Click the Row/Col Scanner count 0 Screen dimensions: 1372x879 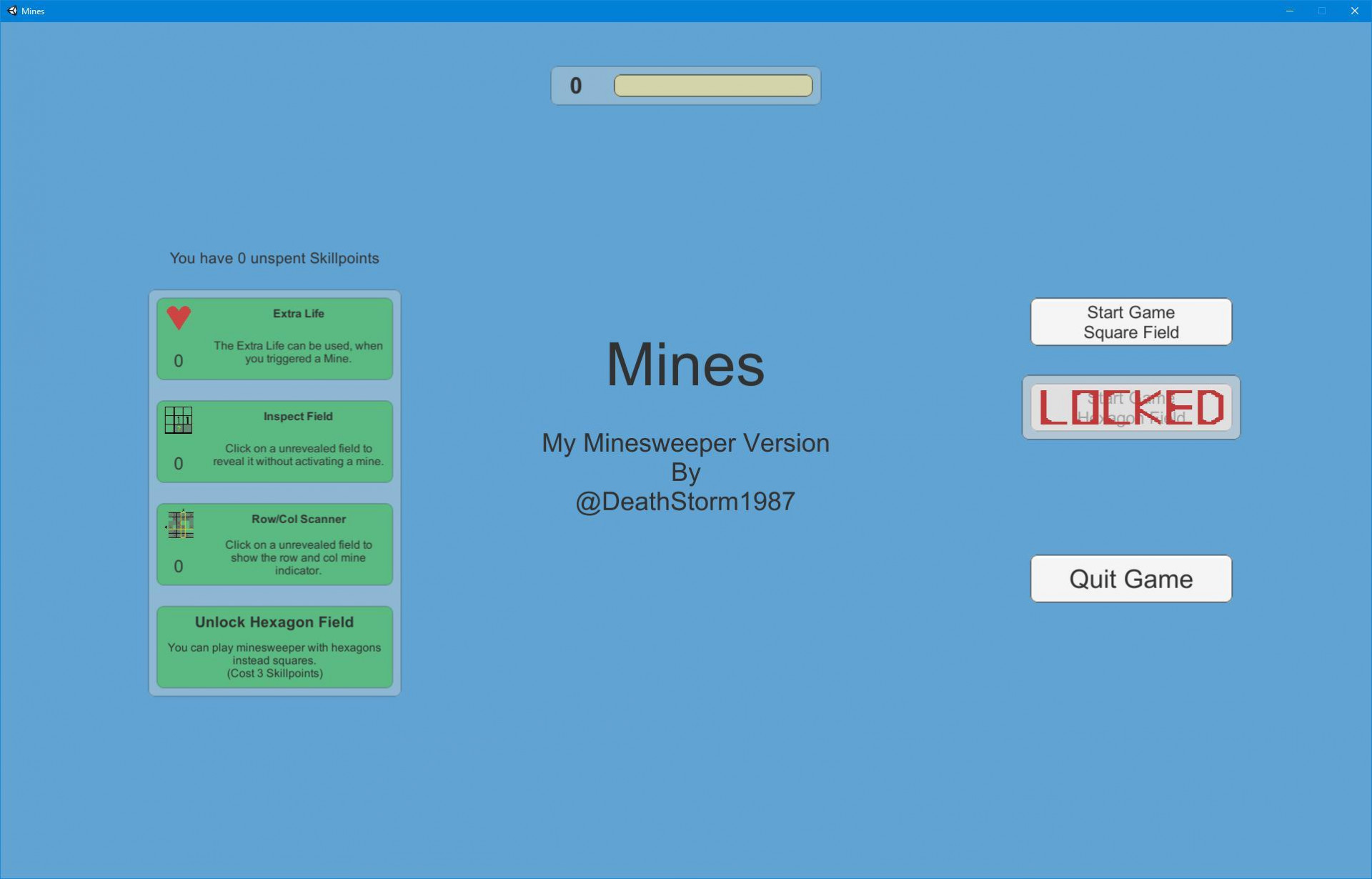179,567
